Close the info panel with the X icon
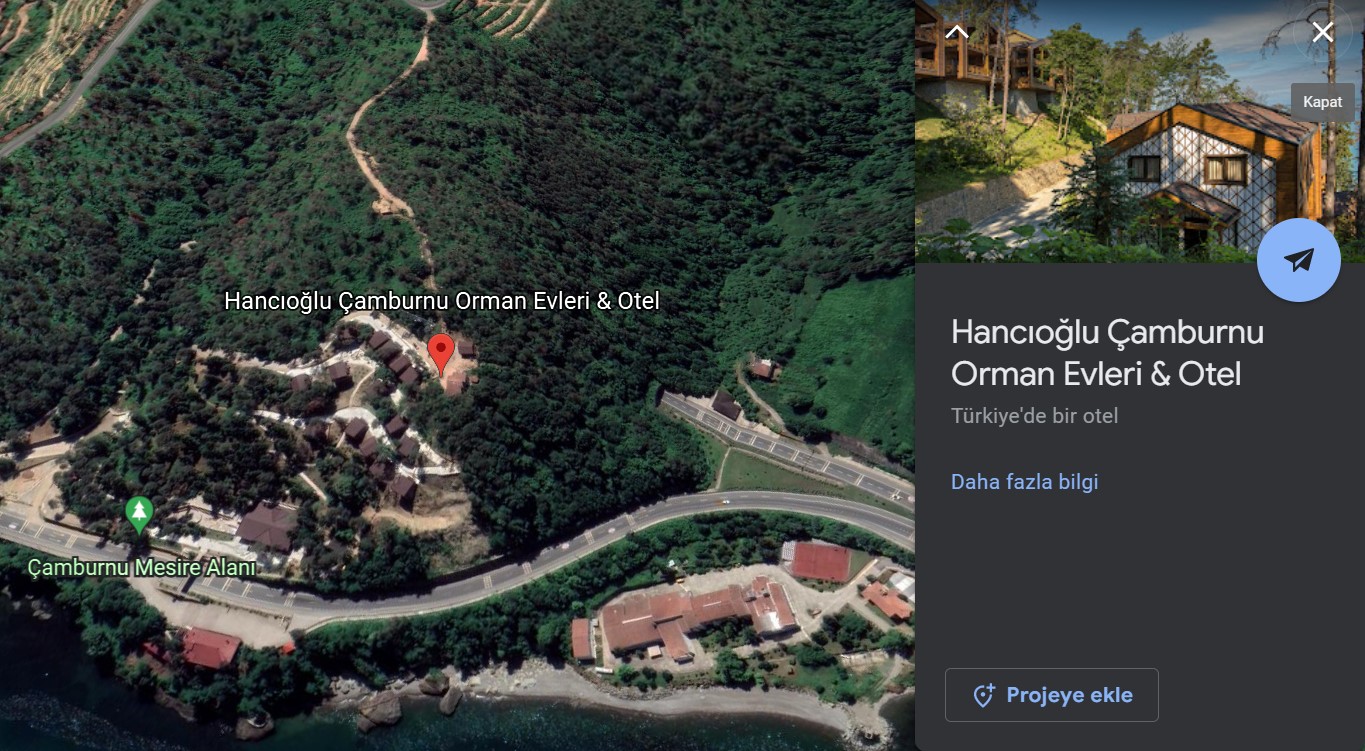Screen dimensions: 1365x751 (1322, 32)
